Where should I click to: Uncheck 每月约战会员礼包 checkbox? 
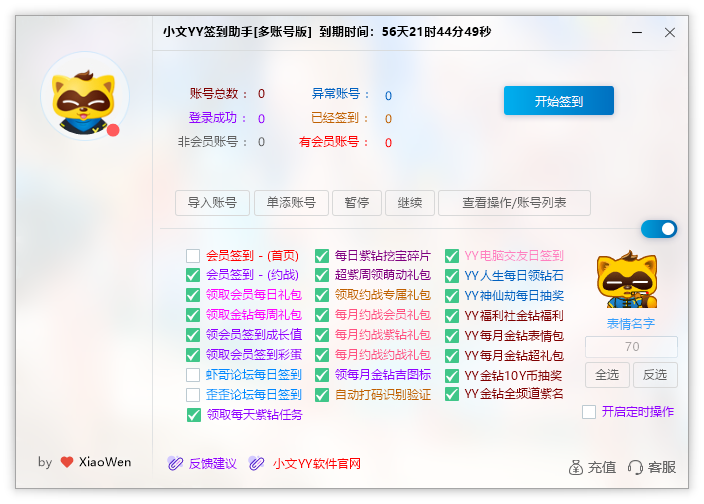(x=322, y=315)
